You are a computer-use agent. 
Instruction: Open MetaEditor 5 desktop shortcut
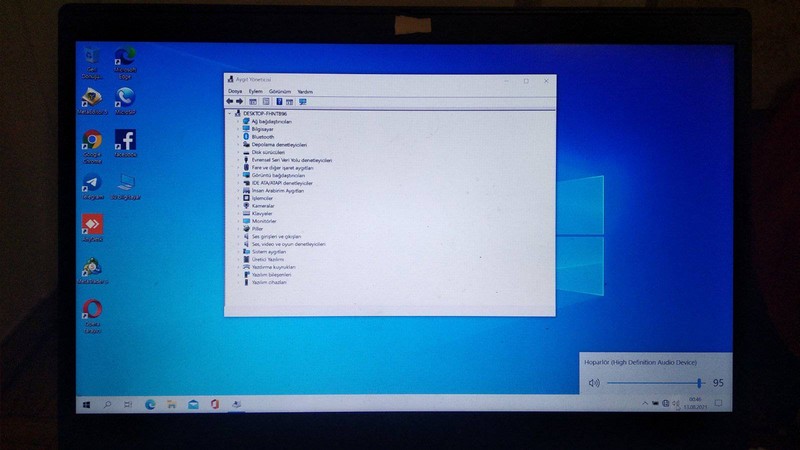(92, 101)
